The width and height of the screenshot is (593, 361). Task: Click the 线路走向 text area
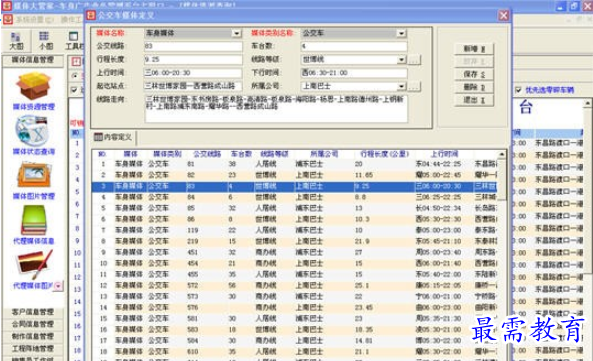point(276,108)
